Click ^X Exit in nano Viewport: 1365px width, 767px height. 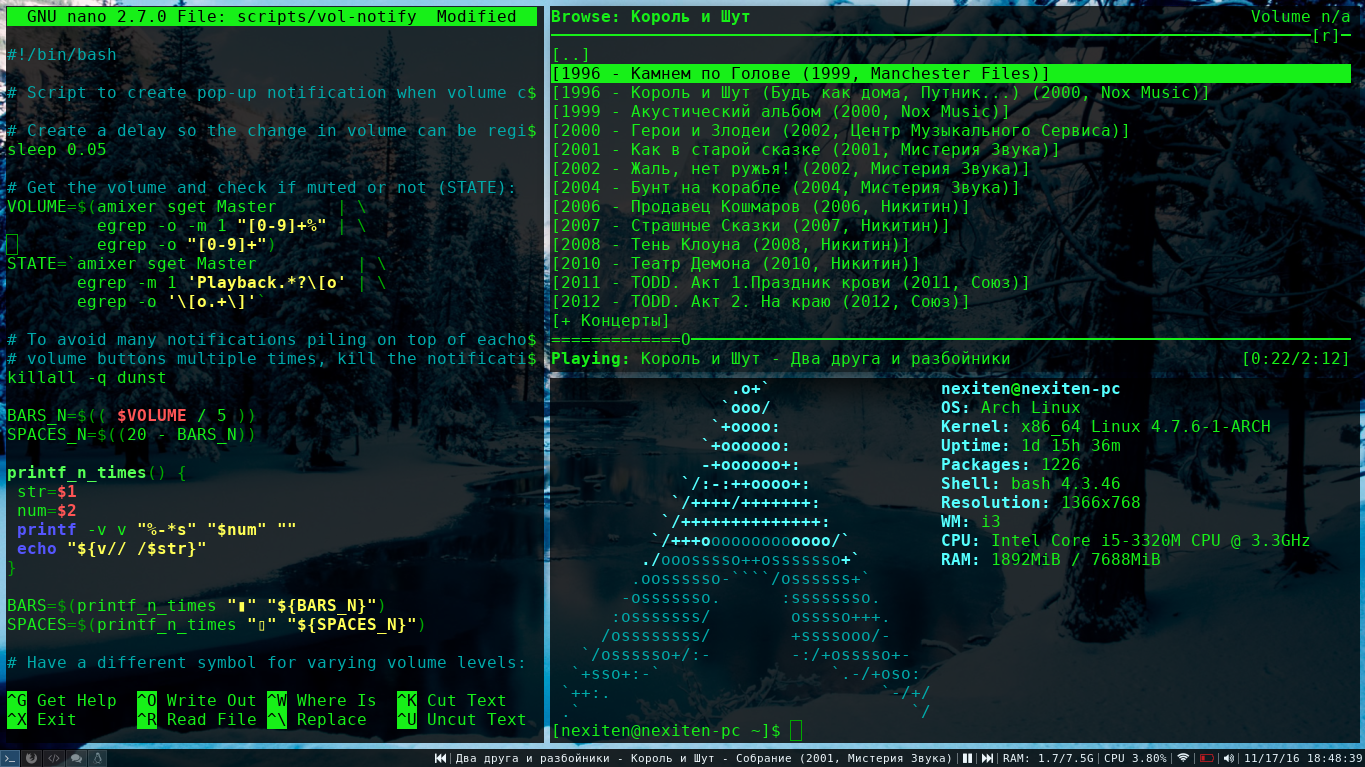click(x=42, y=720)
